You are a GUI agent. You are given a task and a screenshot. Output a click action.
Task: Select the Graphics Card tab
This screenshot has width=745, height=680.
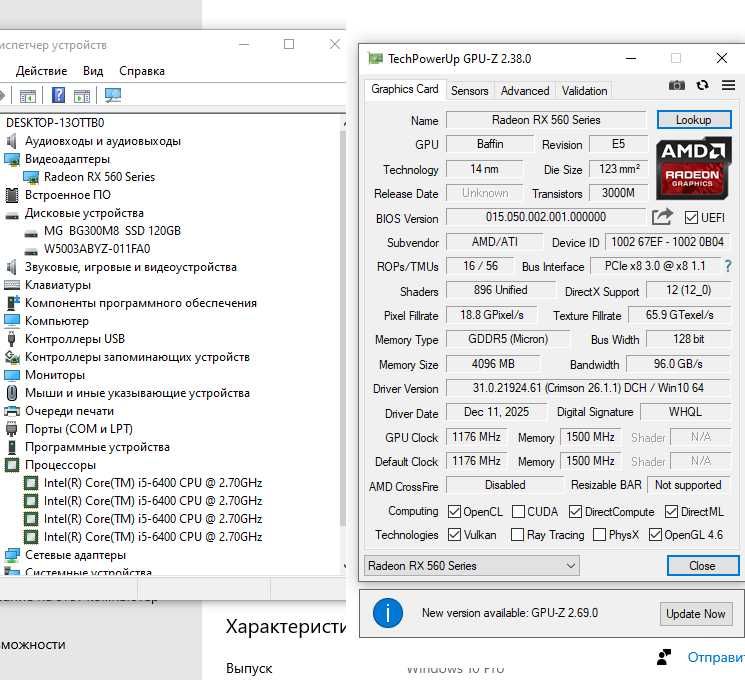405,89
